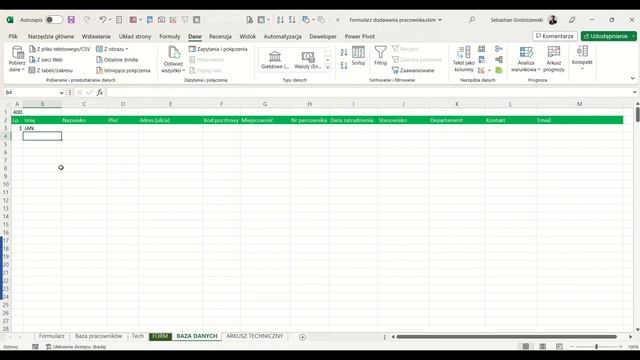This screenshot has width=640, height=360.
Task: Expand the data types gallery arrow
Action: click(x=328, y=68)
